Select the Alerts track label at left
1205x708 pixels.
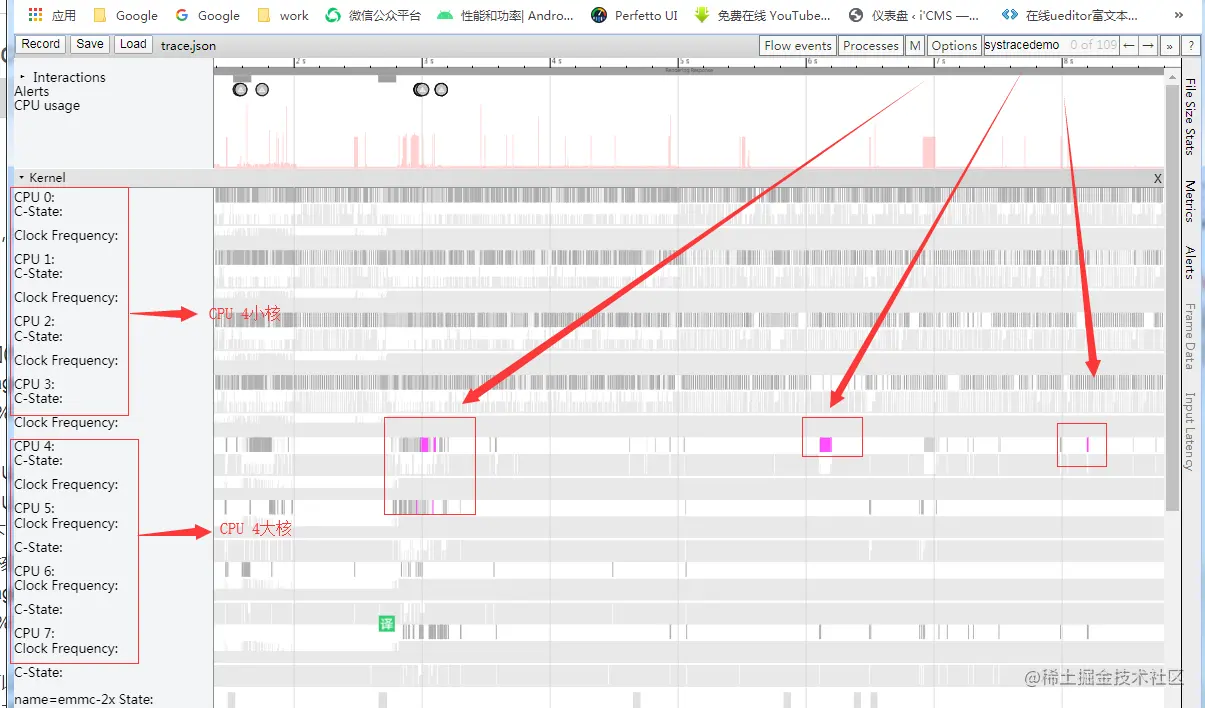tap(32, 91)
